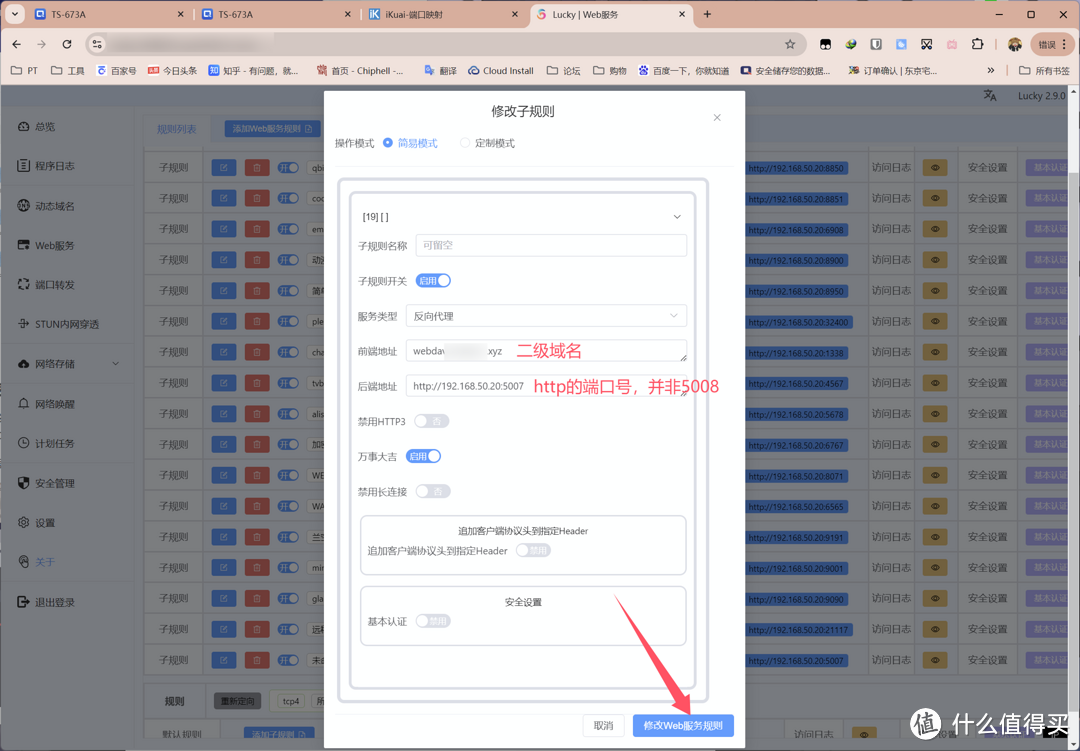This screenshot has width=1080, height=751.
Task: Open 安全管理 shield icon in sidebar
Action: (x=24, y=483)
